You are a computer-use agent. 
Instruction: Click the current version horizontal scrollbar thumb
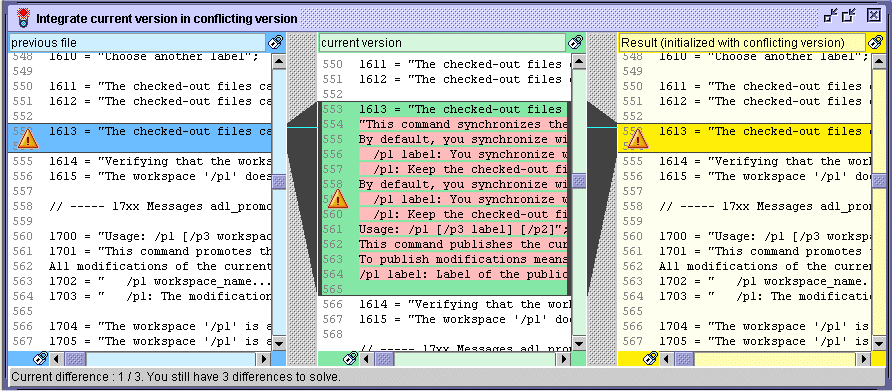tap(384, 359)
